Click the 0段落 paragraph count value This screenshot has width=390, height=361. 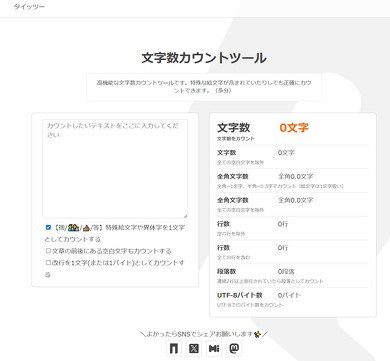tap(286, 272)
